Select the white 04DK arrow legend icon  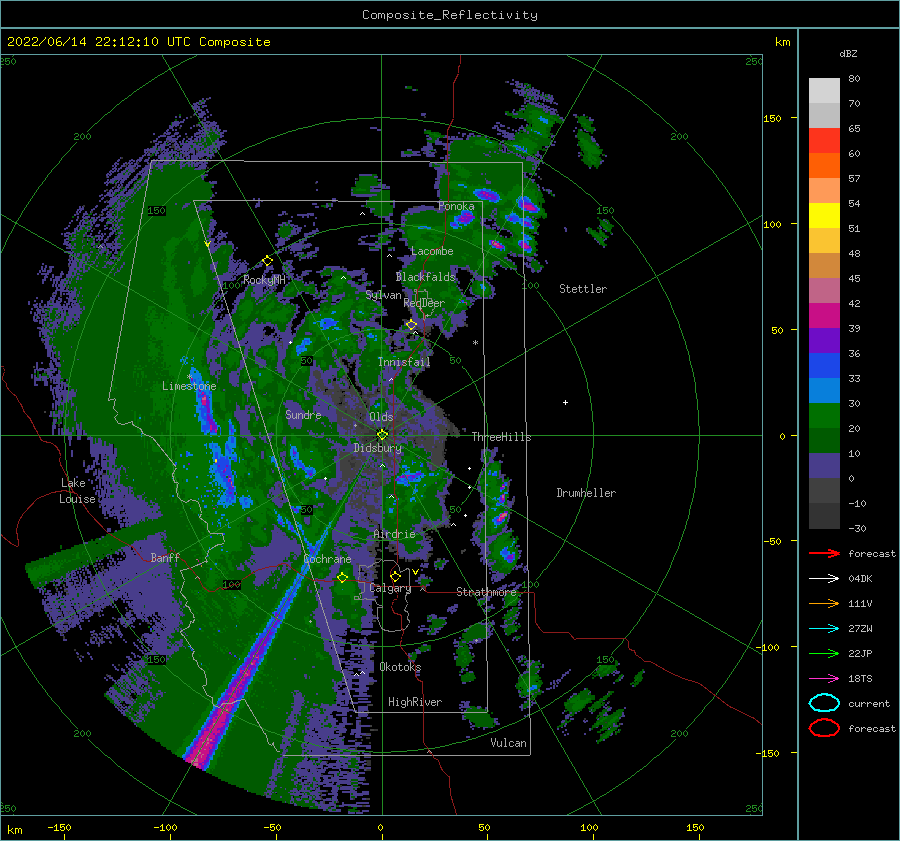point(824,578)
